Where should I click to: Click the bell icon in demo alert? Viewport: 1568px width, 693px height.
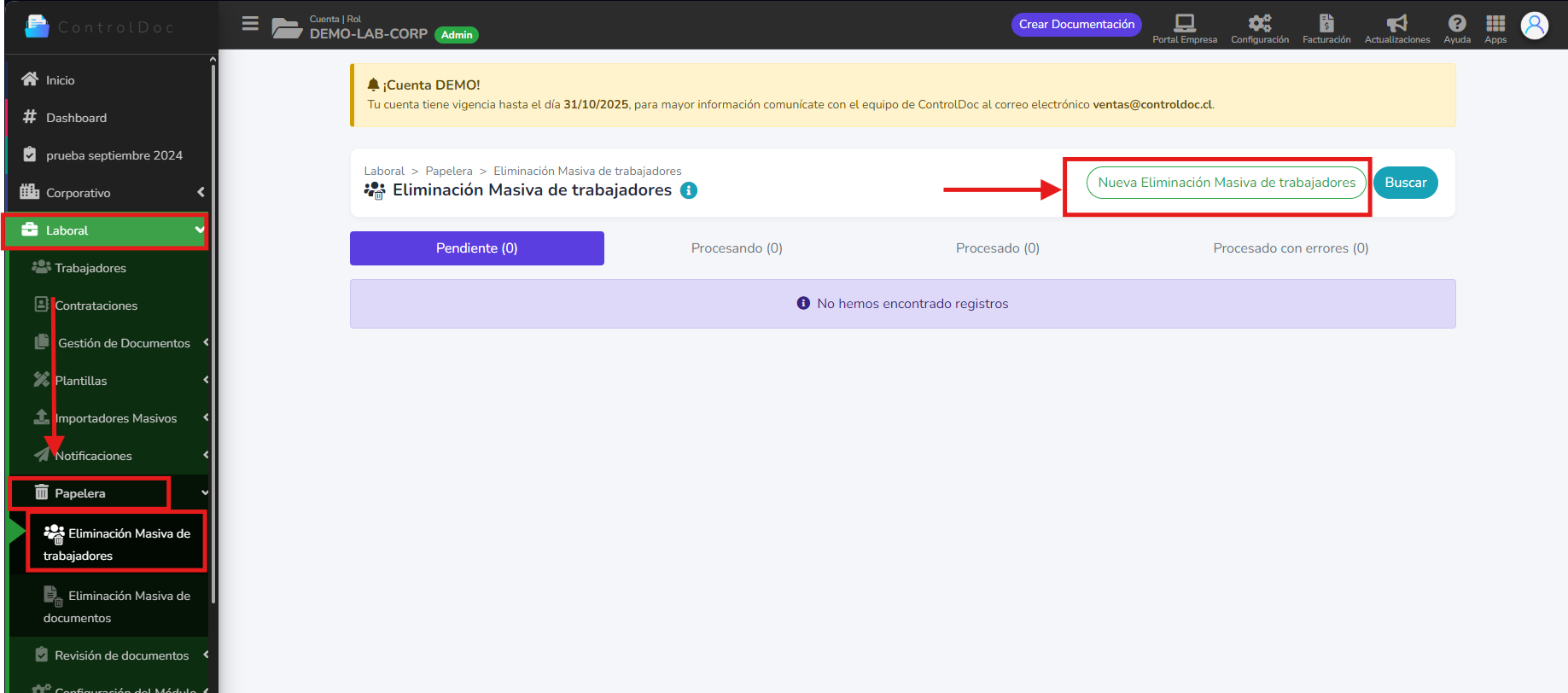373,84
